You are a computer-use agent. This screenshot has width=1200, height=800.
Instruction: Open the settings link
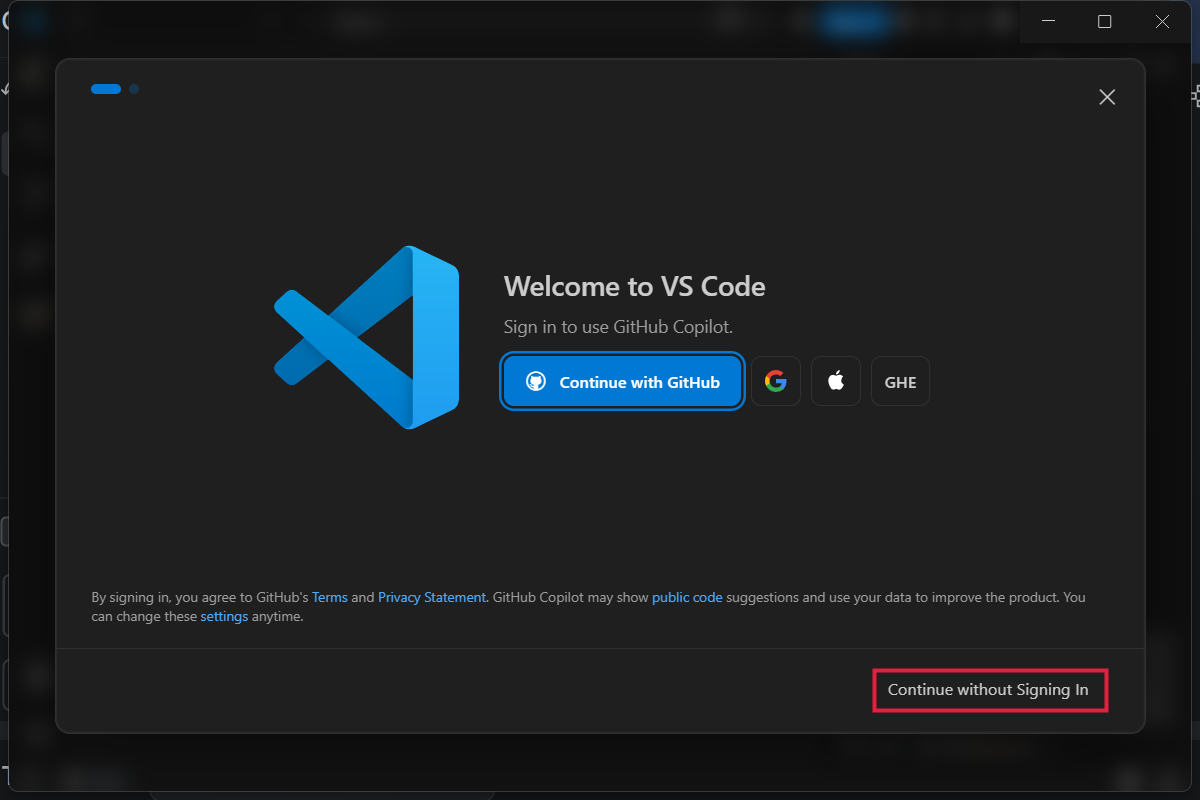point(224,617)
